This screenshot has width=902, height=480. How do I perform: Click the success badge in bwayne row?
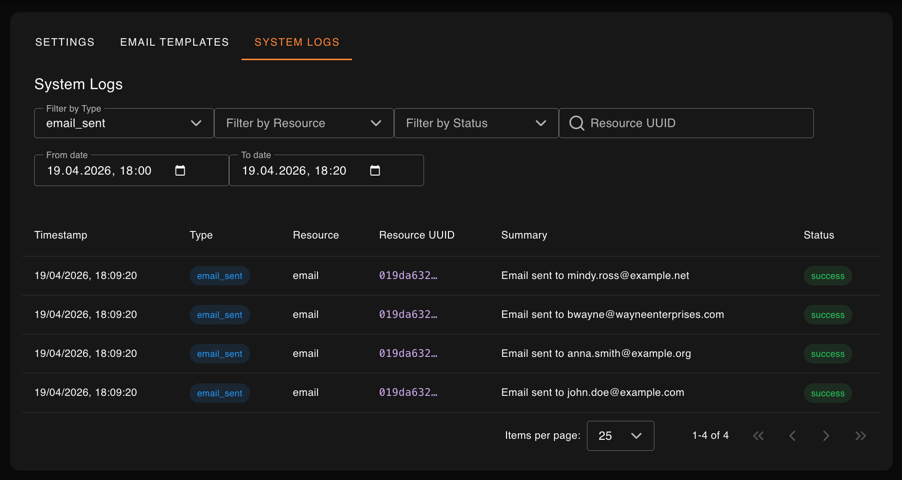pos(828,315)
